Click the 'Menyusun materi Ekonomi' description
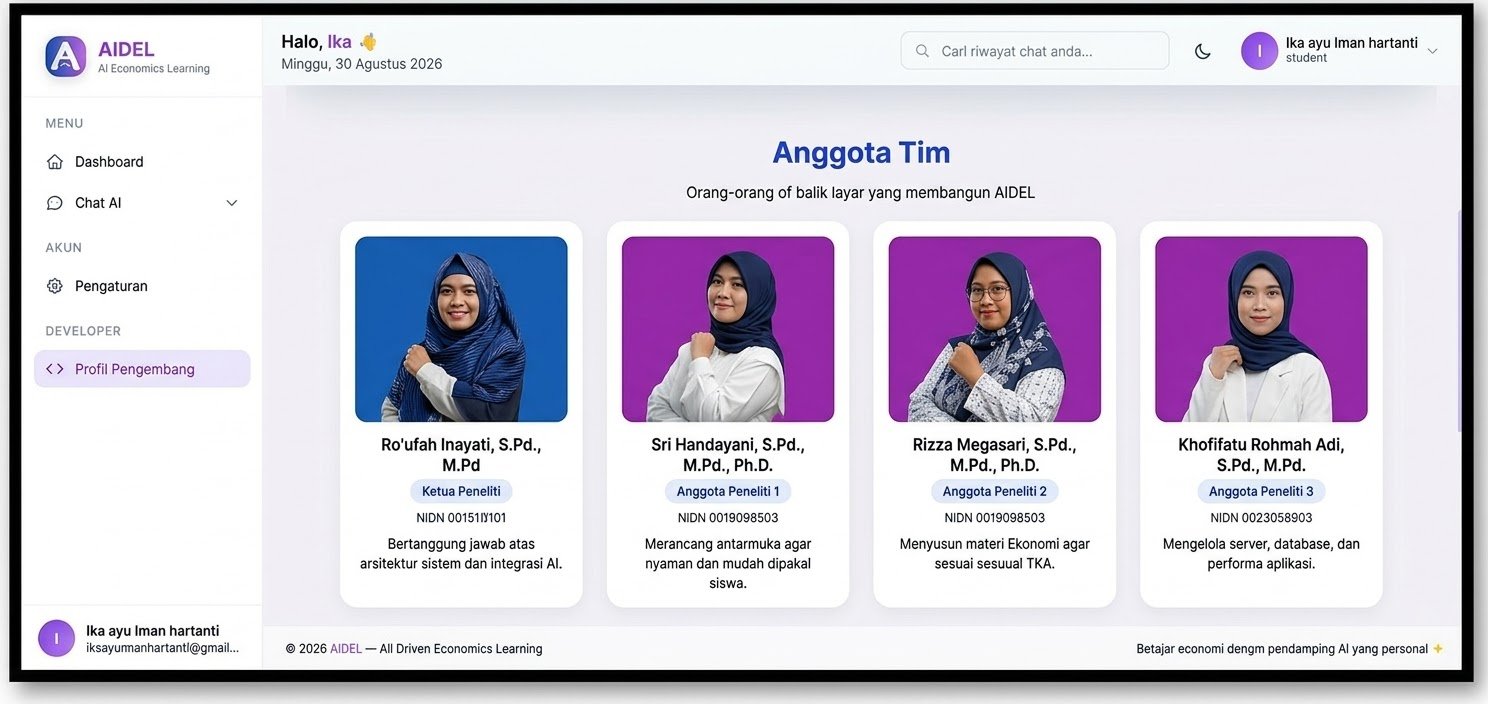This screenshot has width=1488, height=704. (995, 554)
